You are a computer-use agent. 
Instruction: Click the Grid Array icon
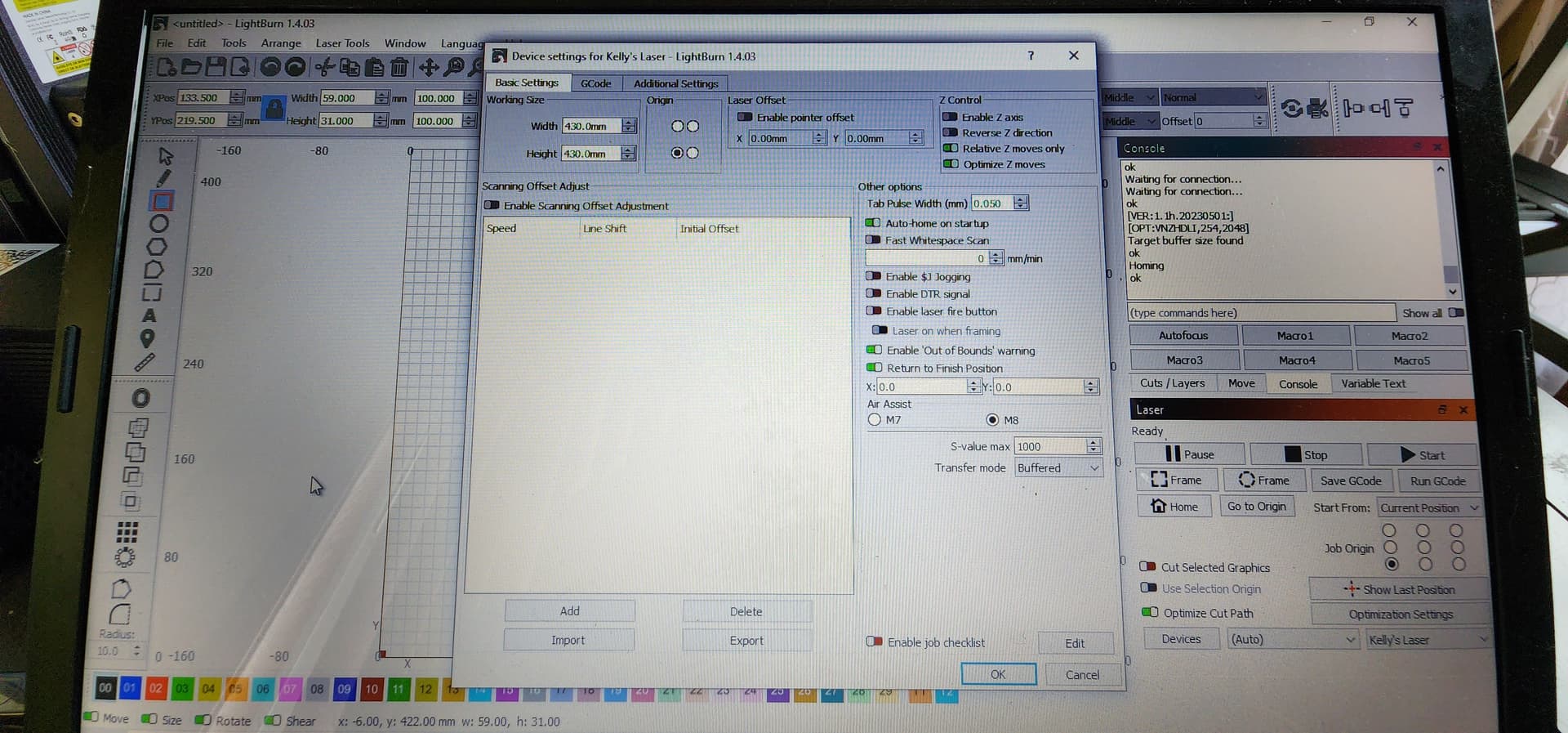point(127,533)
